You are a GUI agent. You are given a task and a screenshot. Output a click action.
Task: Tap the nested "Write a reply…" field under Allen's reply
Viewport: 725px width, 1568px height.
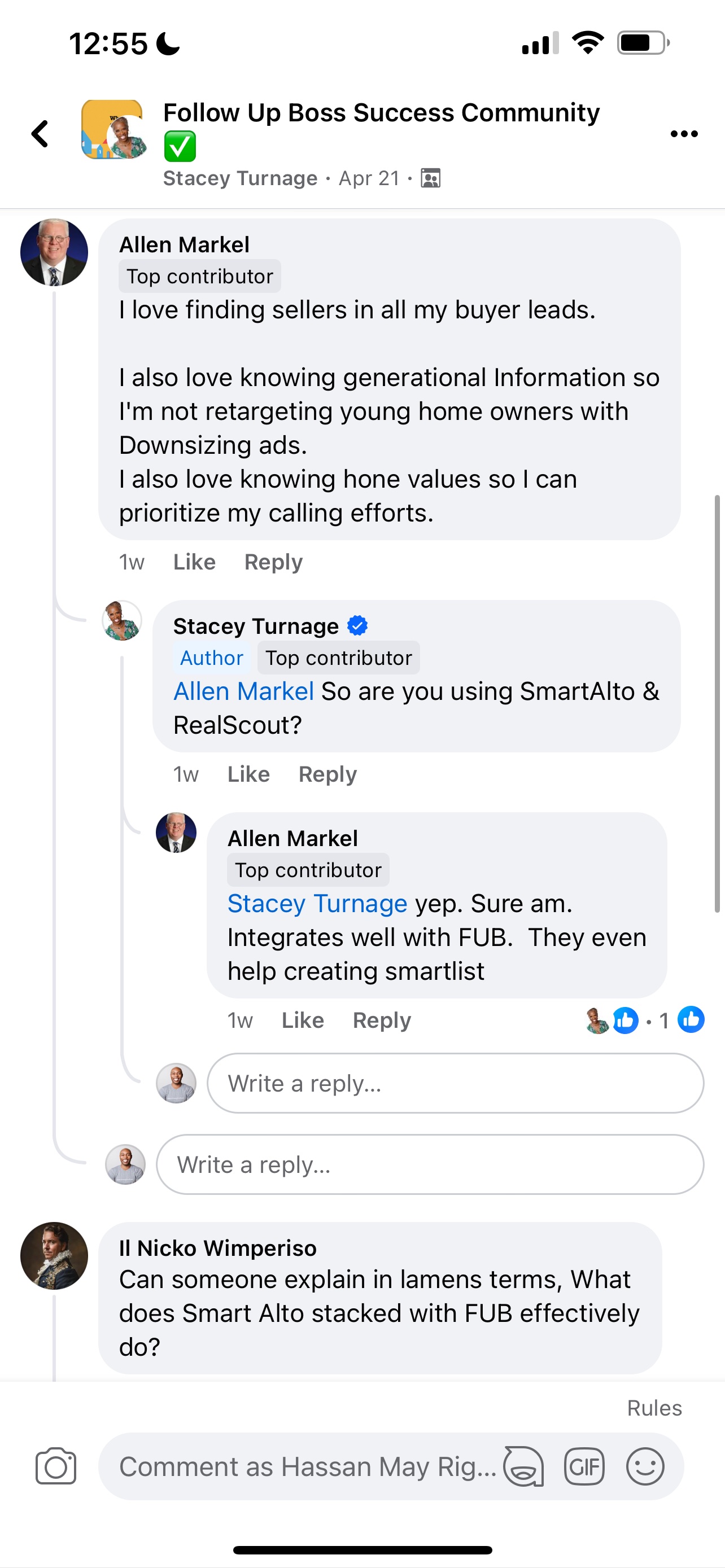[x=455, y=1084]
